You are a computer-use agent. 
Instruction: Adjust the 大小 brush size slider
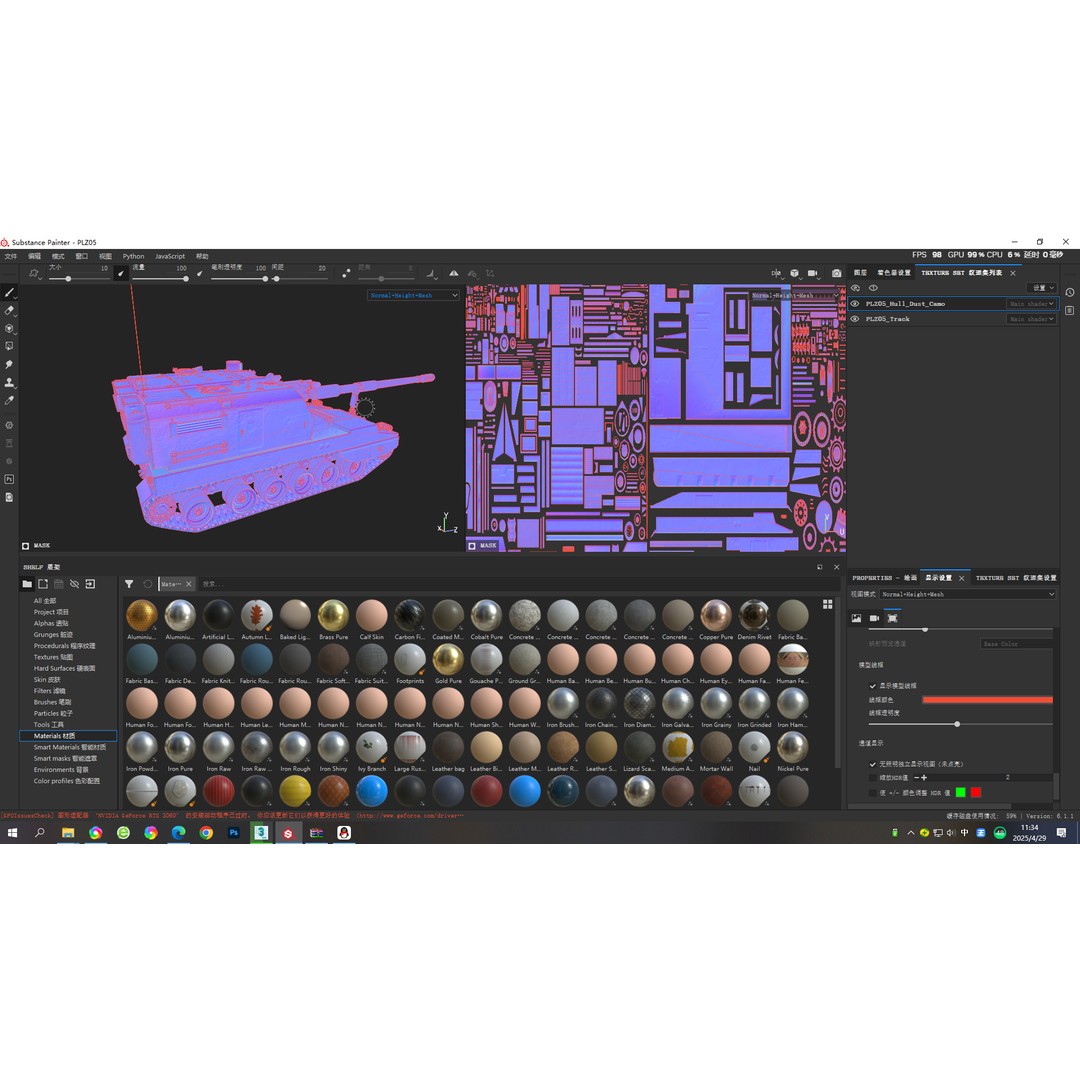coord(78,278)
